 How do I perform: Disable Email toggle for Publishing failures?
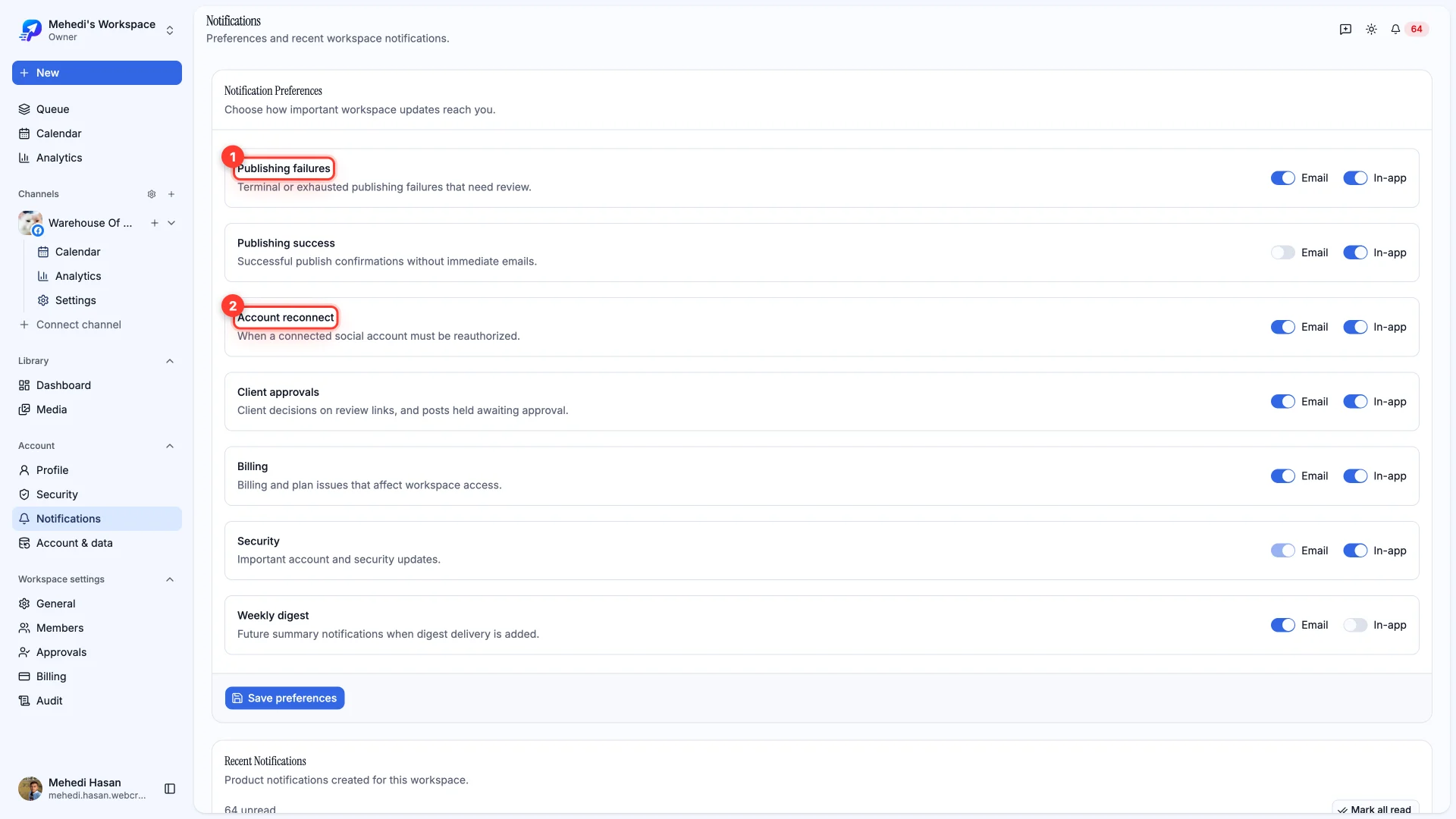click(1283, 178)
